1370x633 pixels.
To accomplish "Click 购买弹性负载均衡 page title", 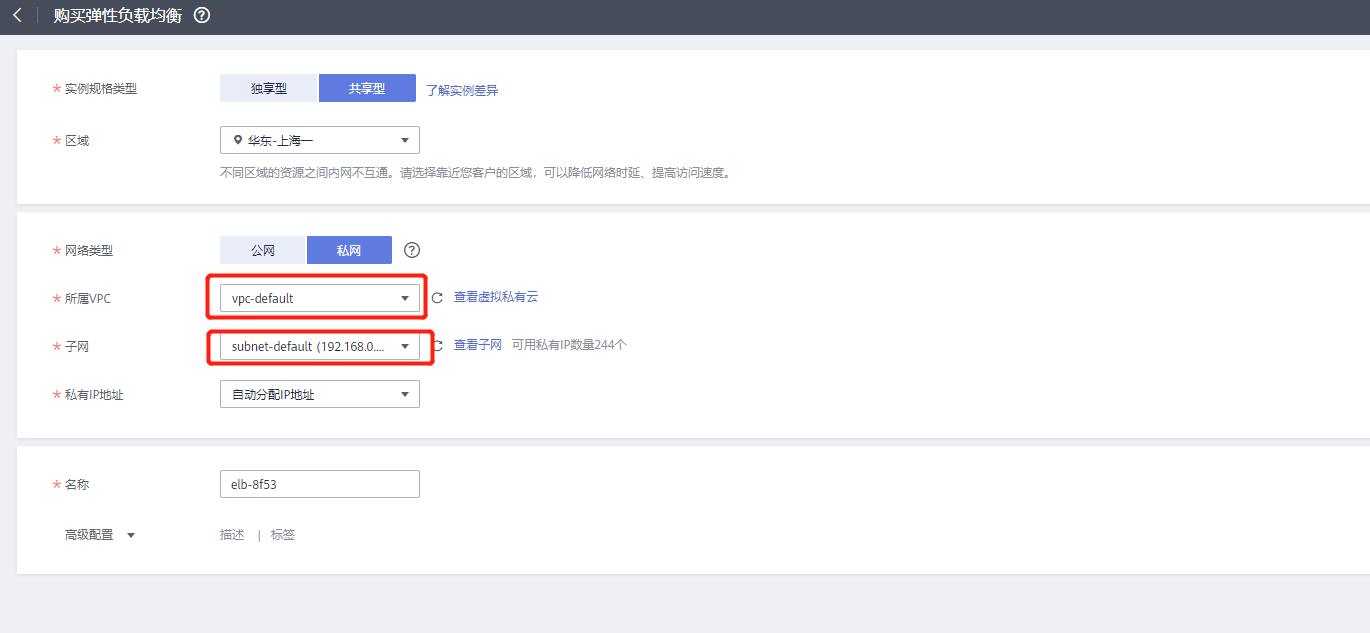I will [x=118, y=16].
